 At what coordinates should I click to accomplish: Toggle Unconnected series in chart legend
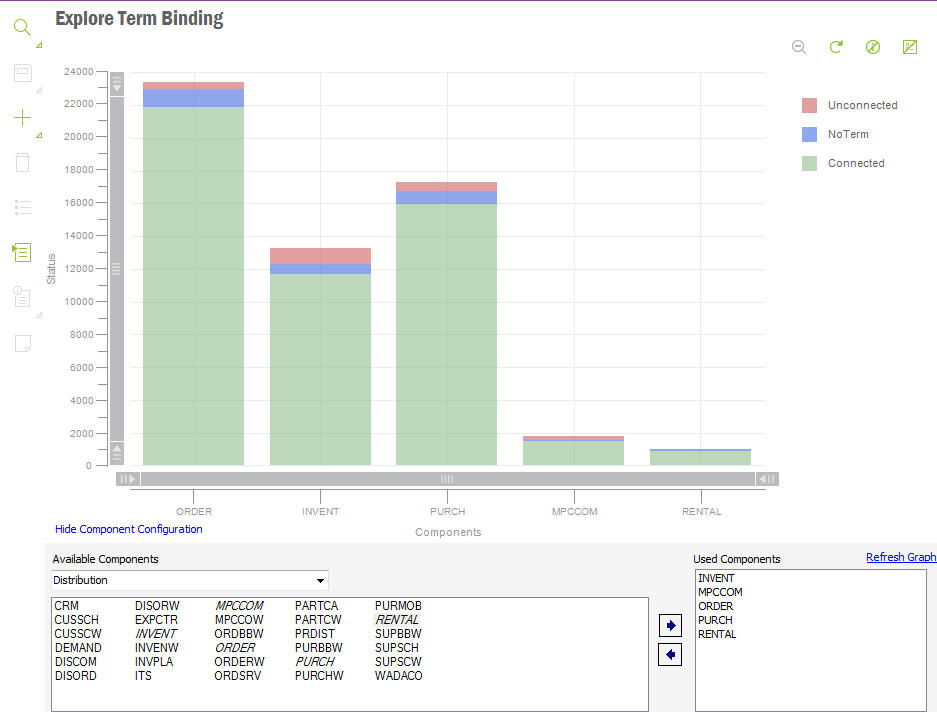pos(862,105)
